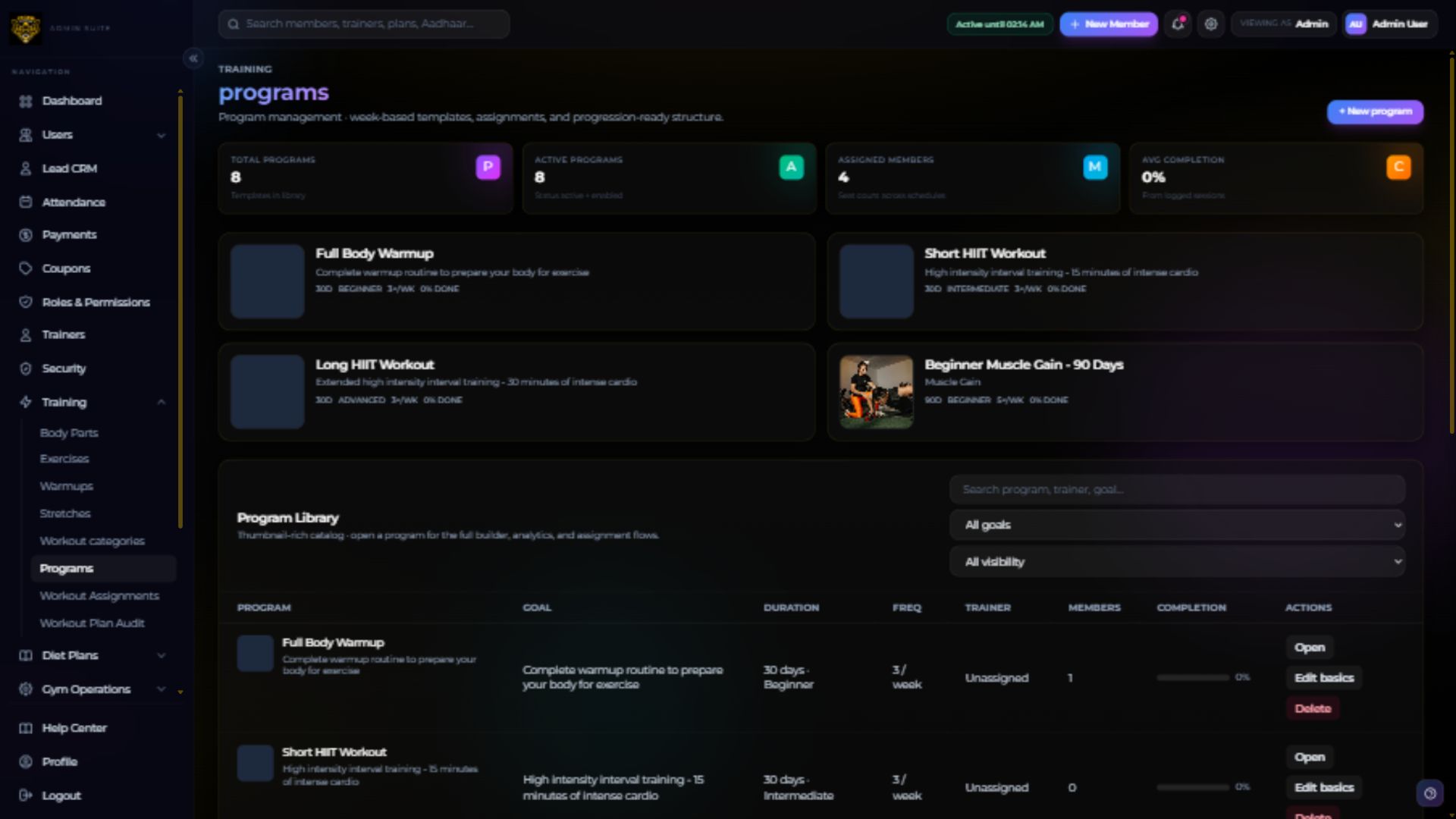
Task: Click Short HIIT Workout completion progress bar
Action: tap(1193, 787)
